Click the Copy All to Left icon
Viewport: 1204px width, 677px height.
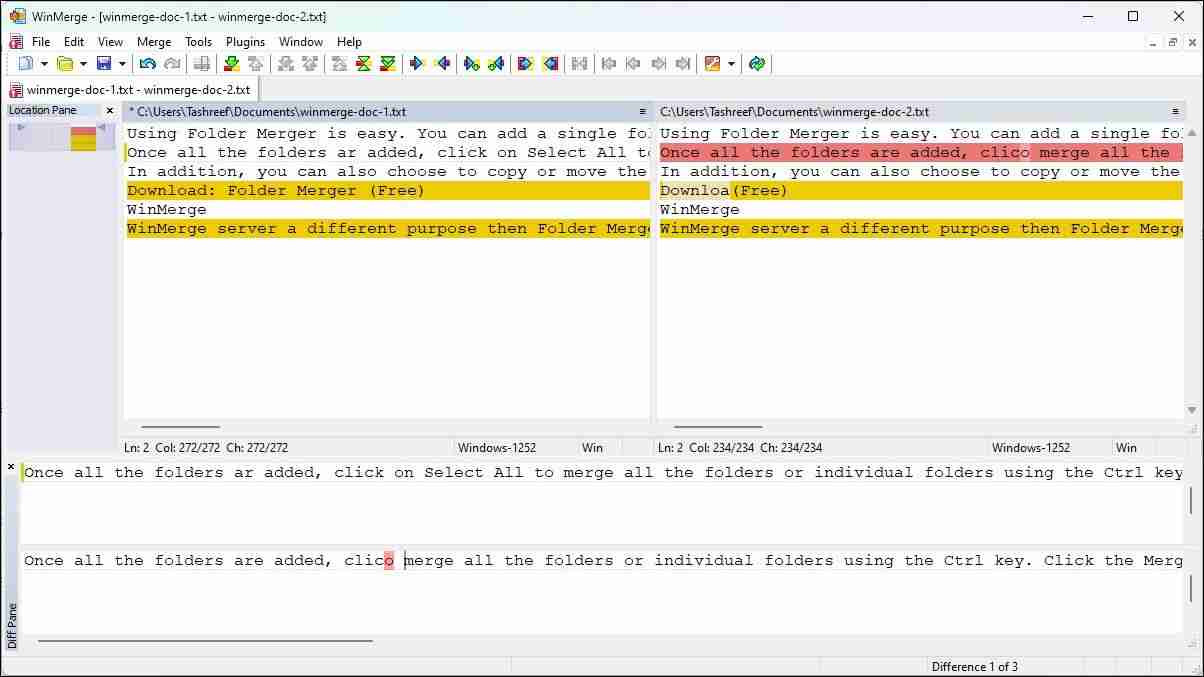(550, 64)
